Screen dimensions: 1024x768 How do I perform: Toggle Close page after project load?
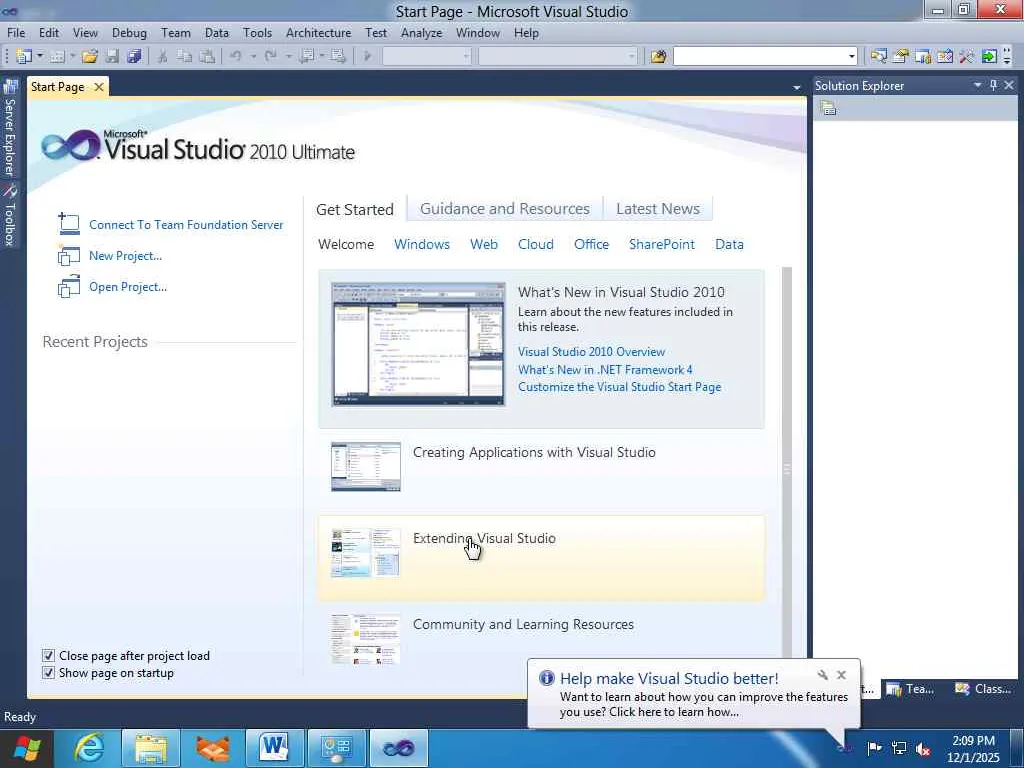pyautogui.click(x=48, y=656)
